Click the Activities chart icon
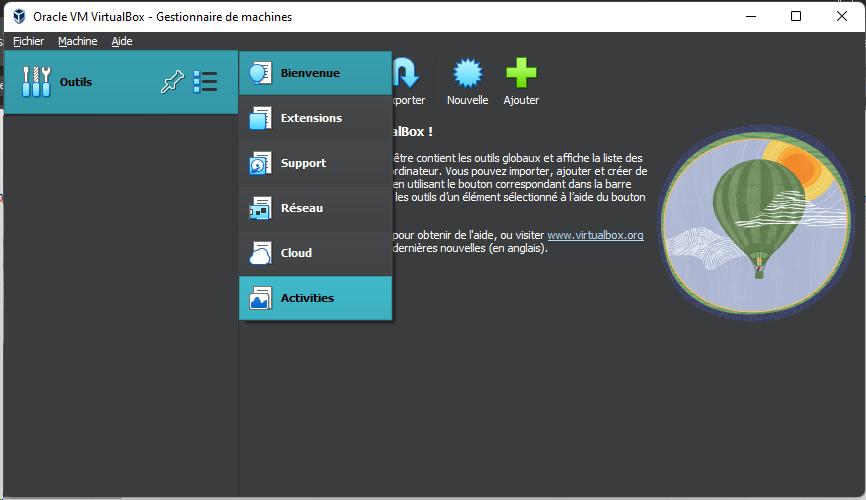The height and width of the screenshot is (500, 866). tap(260, 298)
